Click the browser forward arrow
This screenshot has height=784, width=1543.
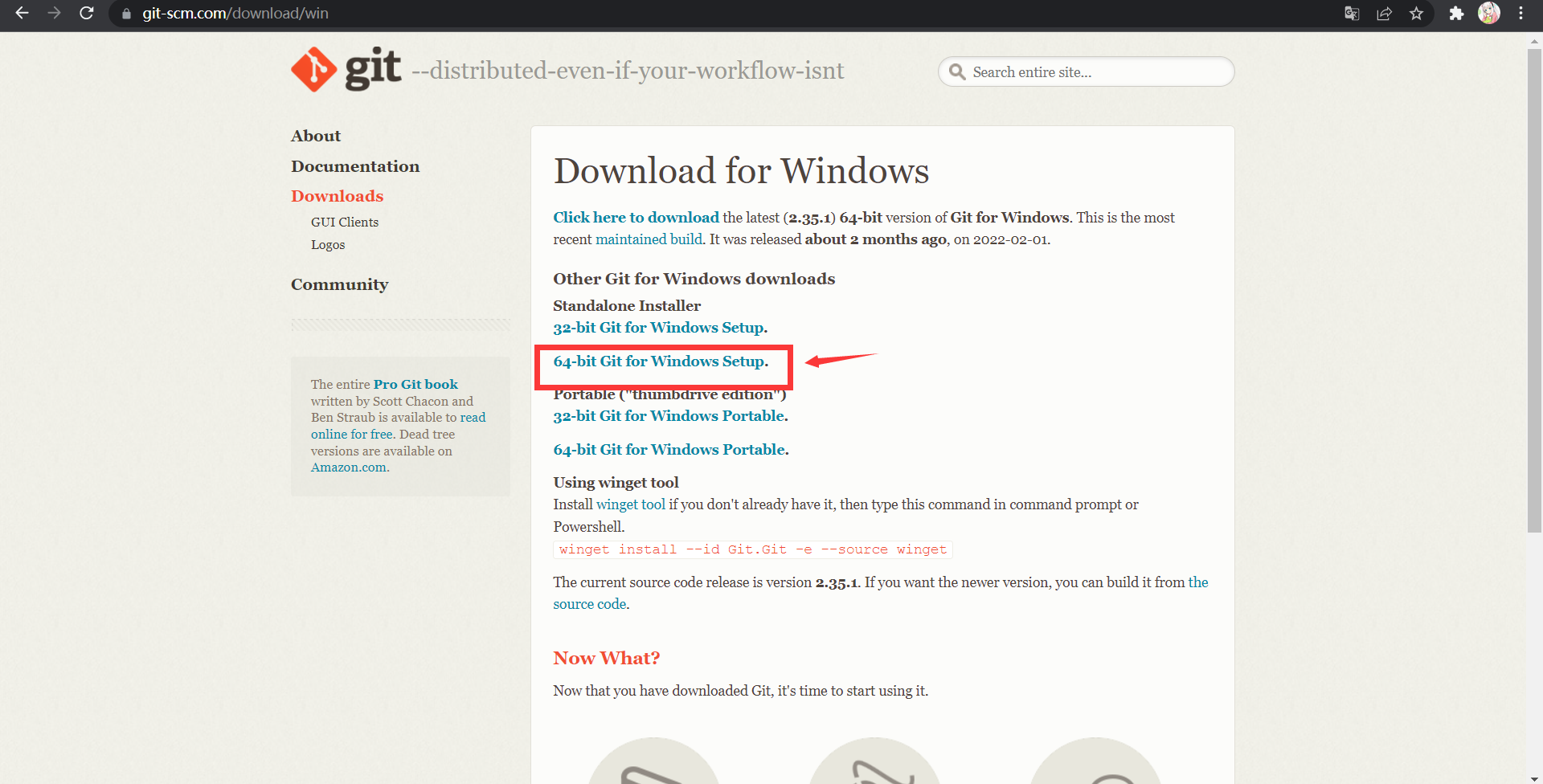tap(54, 14)
